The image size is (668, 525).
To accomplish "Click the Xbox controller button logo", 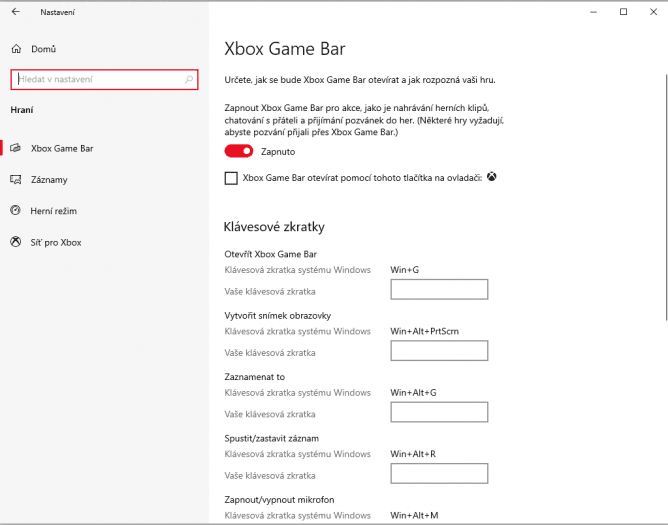I will pos(492,176).
